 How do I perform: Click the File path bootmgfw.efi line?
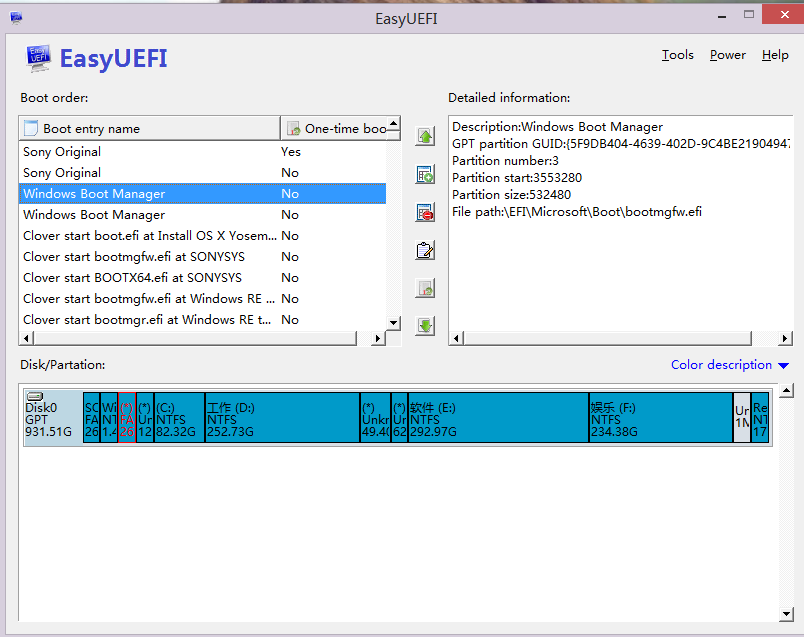[x=577, y=211]
